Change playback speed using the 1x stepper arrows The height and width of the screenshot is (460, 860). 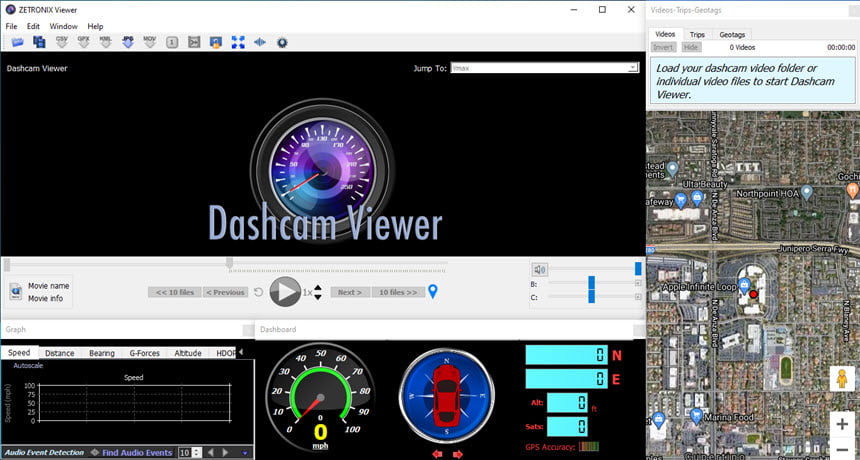(318, 292)
